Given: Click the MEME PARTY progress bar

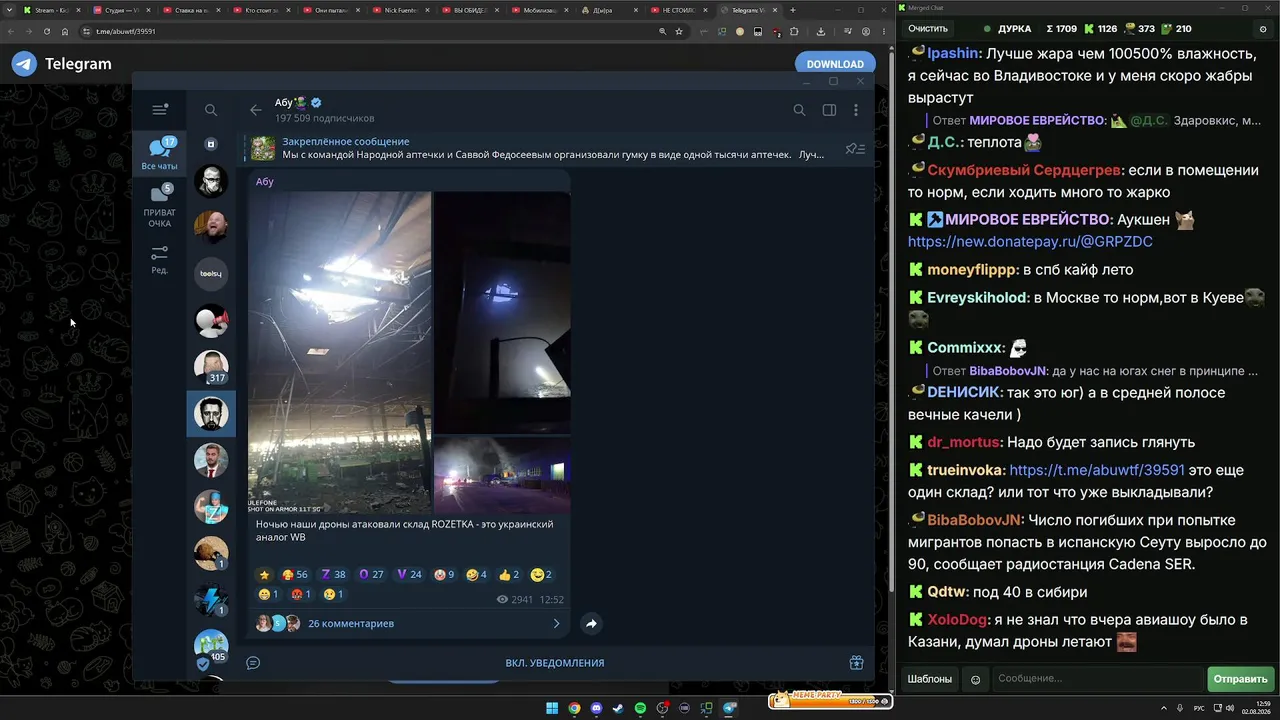Looking at the screenshot, I should click(830, 701).
